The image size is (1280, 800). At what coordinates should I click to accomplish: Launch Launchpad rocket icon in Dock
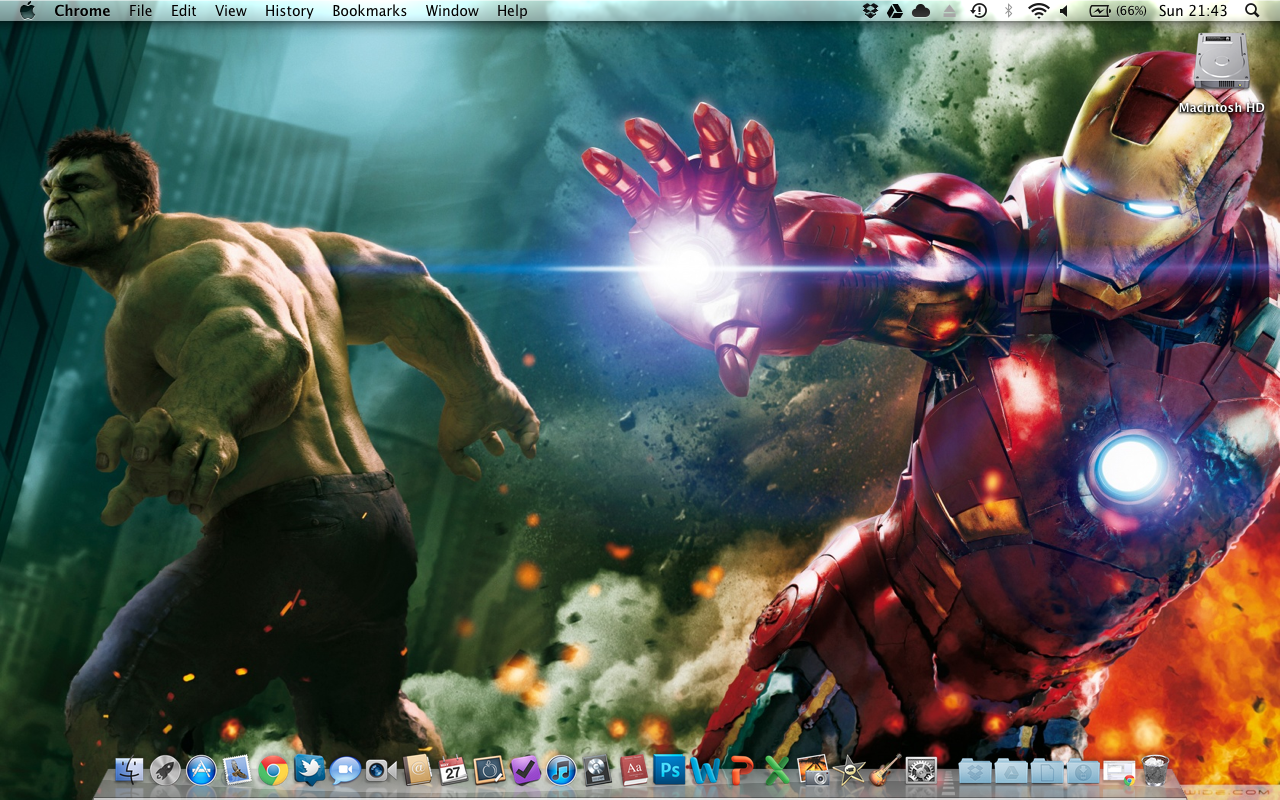(x=165, y=770)
